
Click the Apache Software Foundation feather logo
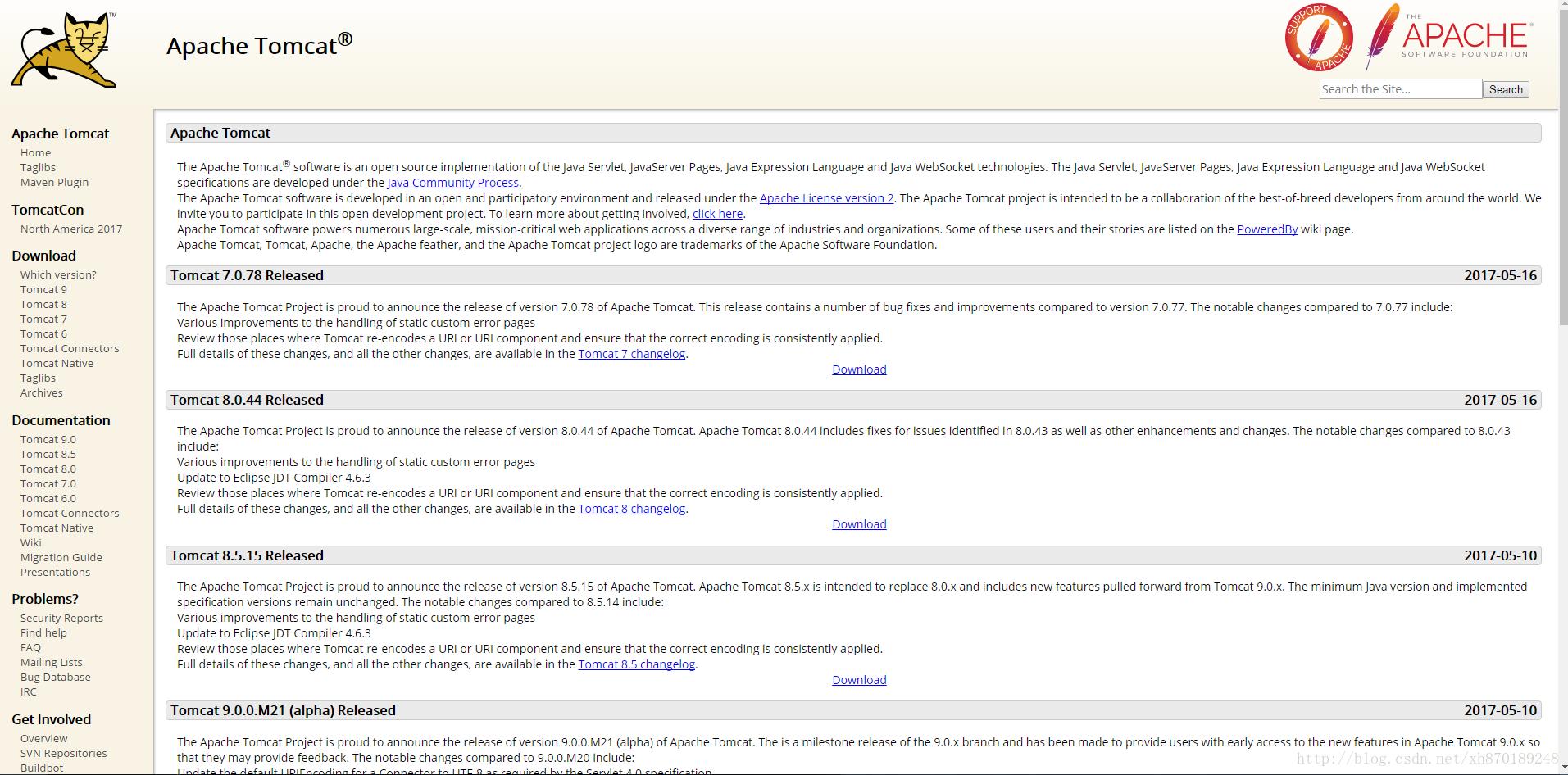(x=1448, y=36)
